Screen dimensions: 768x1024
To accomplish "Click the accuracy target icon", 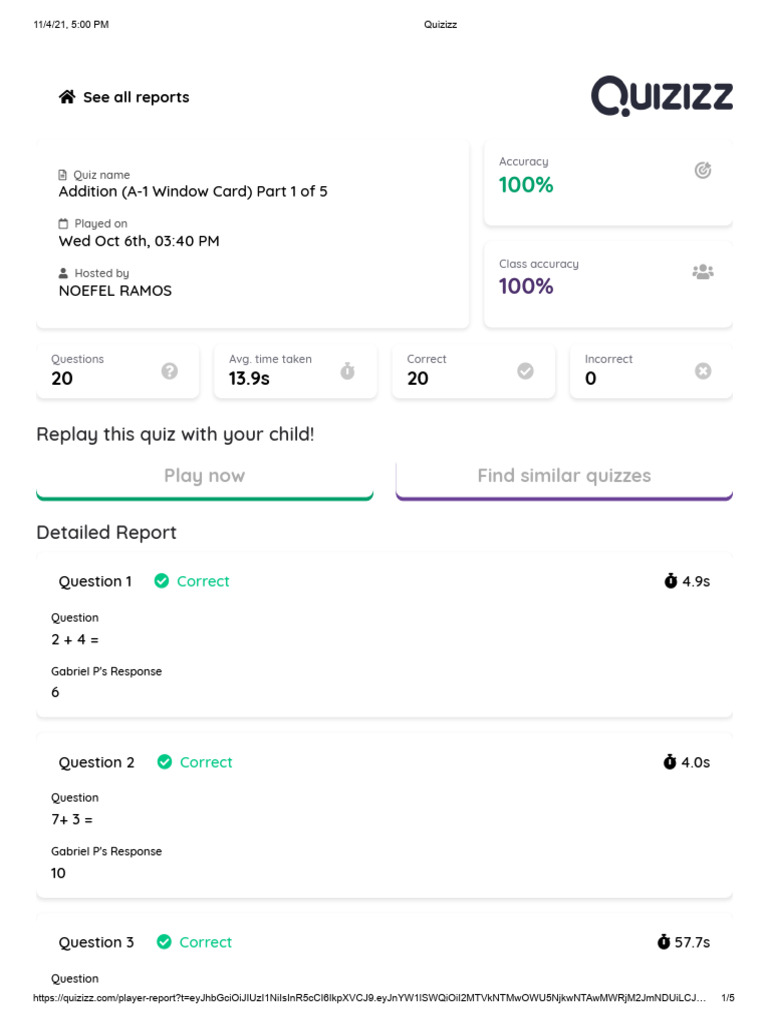I will (703, 170).
